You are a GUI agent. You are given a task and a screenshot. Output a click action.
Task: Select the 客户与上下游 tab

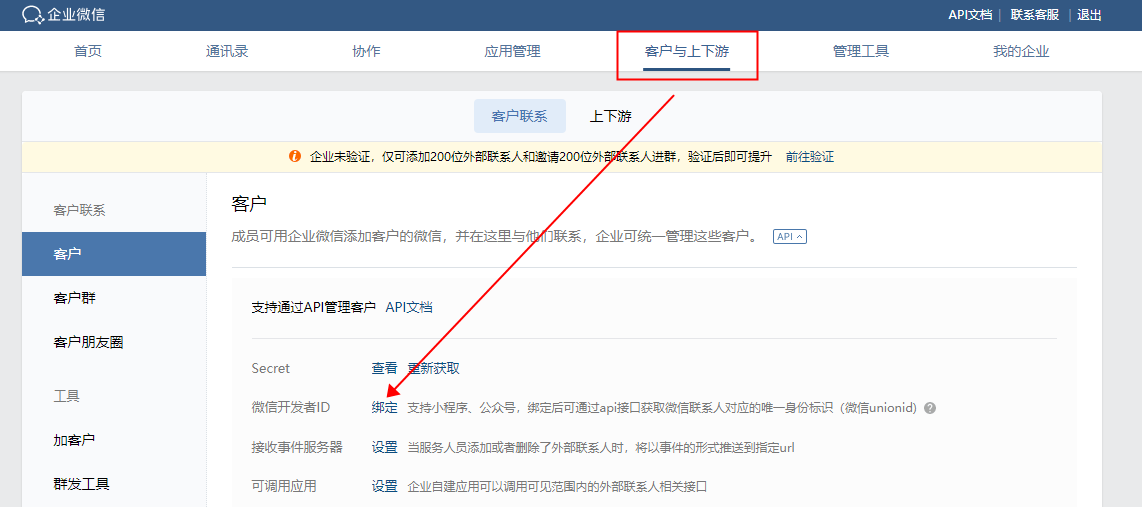point(687,51)
